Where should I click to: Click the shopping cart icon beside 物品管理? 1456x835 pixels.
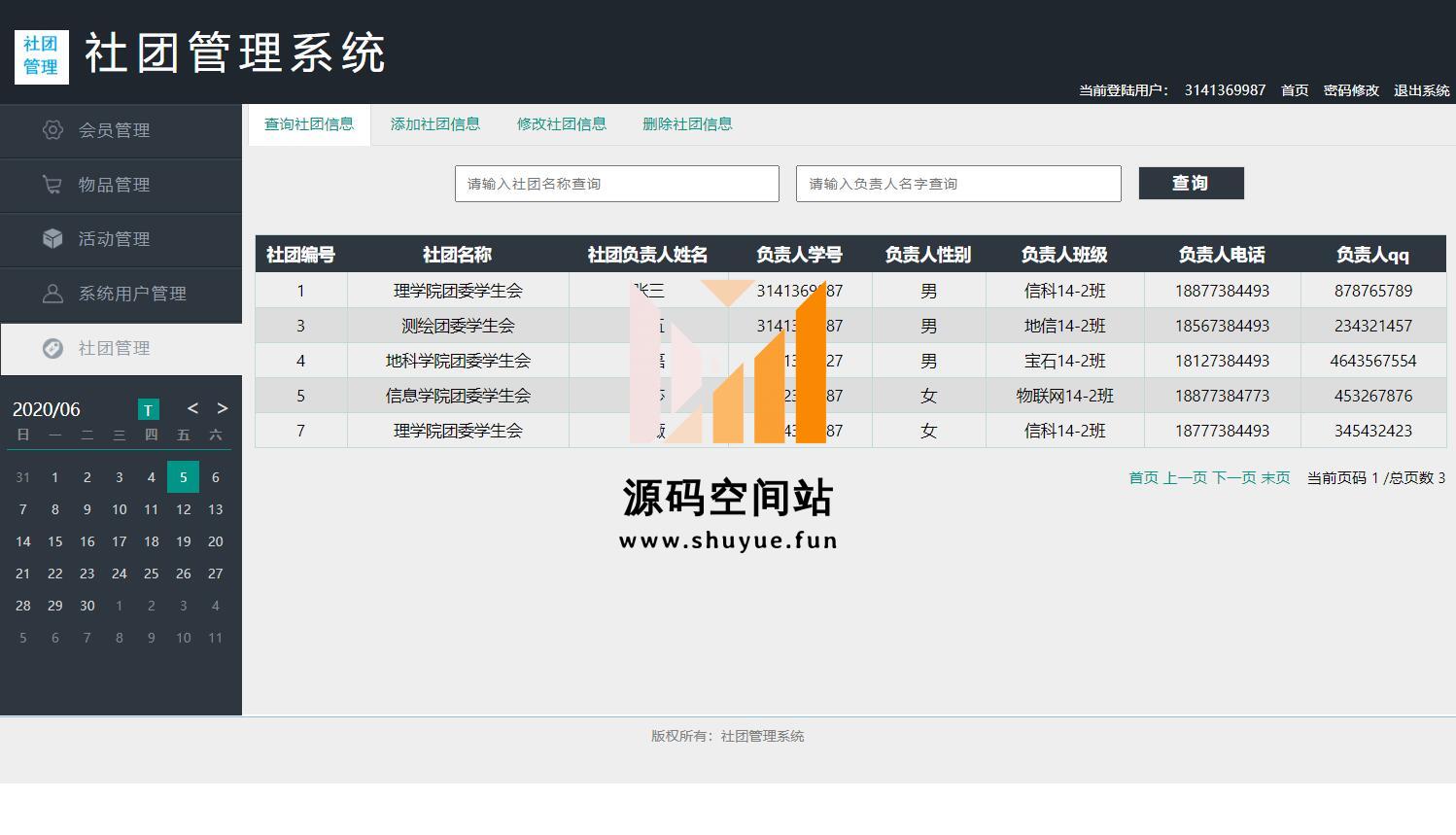tap(52, 185)
